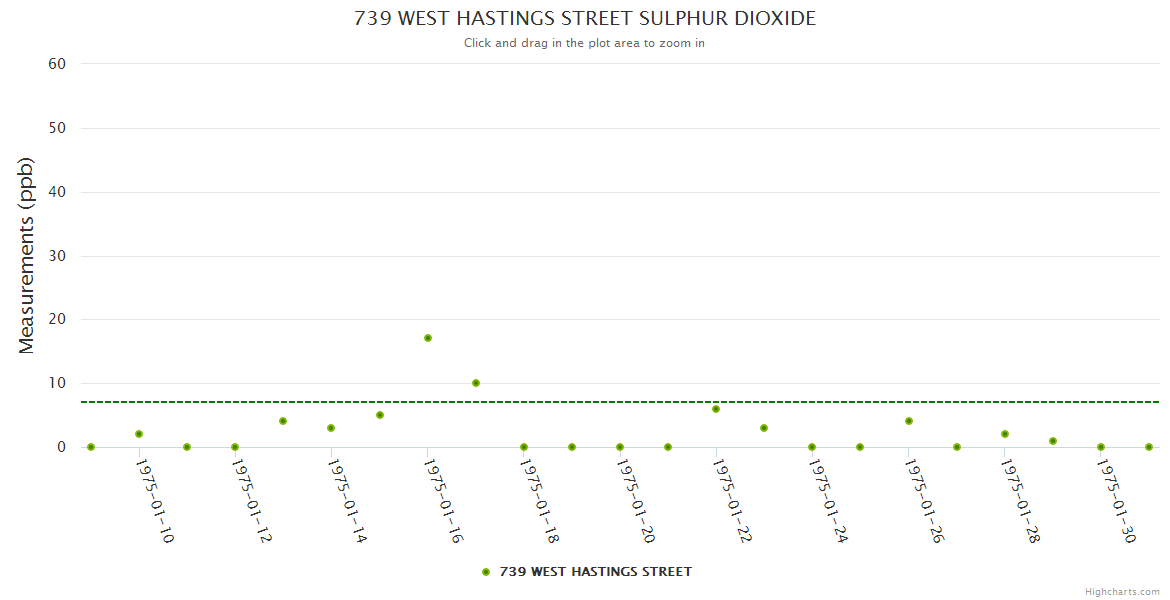1170x600 pixels.
Task: Click the 1975-01-20 x-axis date label
Action: (x=636, y=501)
